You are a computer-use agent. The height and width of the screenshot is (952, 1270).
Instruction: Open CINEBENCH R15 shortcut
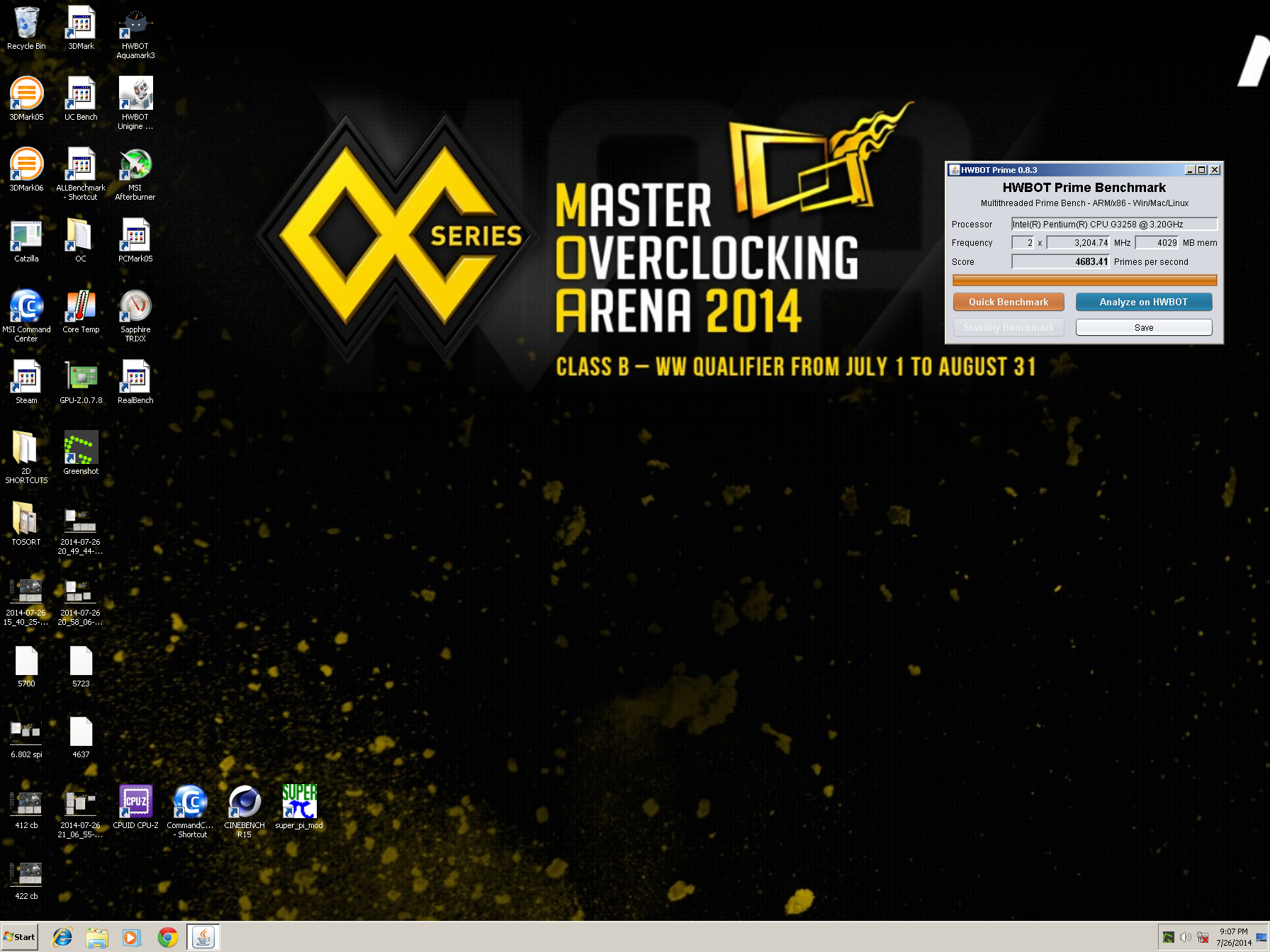pos(245,812)
